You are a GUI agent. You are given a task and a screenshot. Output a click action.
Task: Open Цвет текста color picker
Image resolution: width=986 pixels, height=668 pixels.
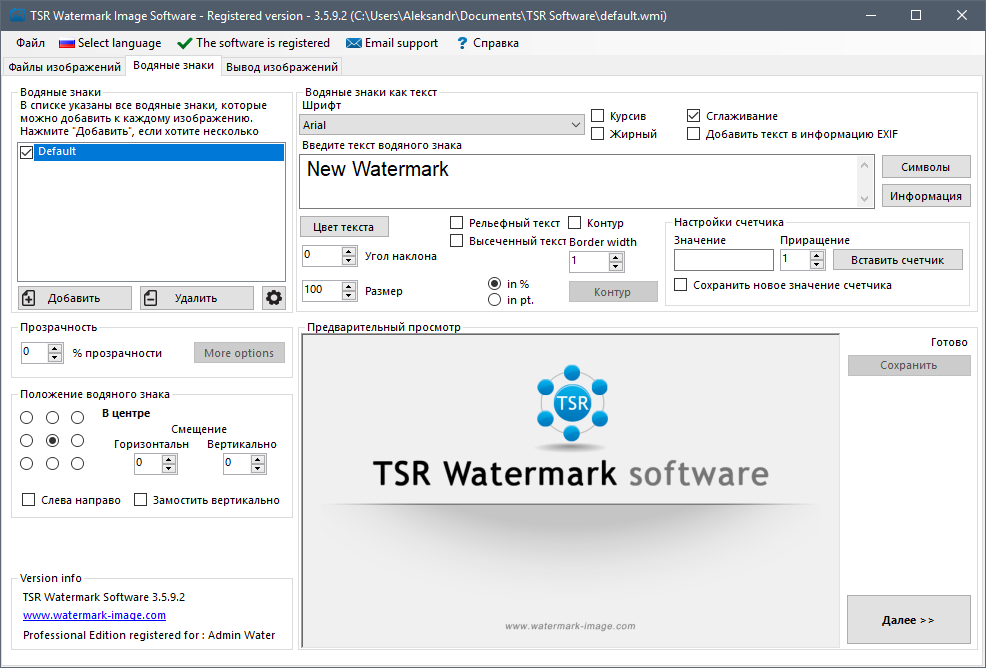click(x=344, y=227)
